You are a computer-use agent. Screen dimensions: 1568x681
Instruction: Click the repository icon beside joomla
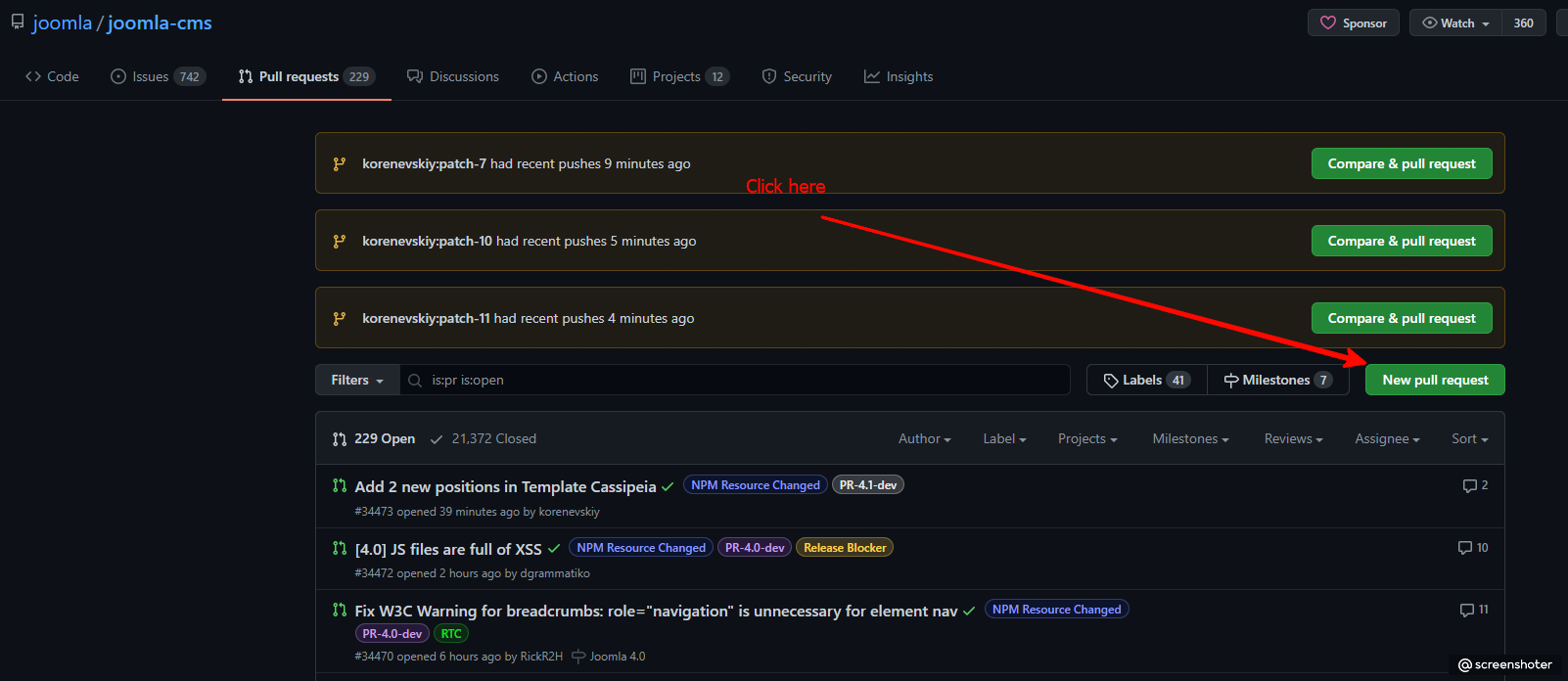click(x=17, y=22)
